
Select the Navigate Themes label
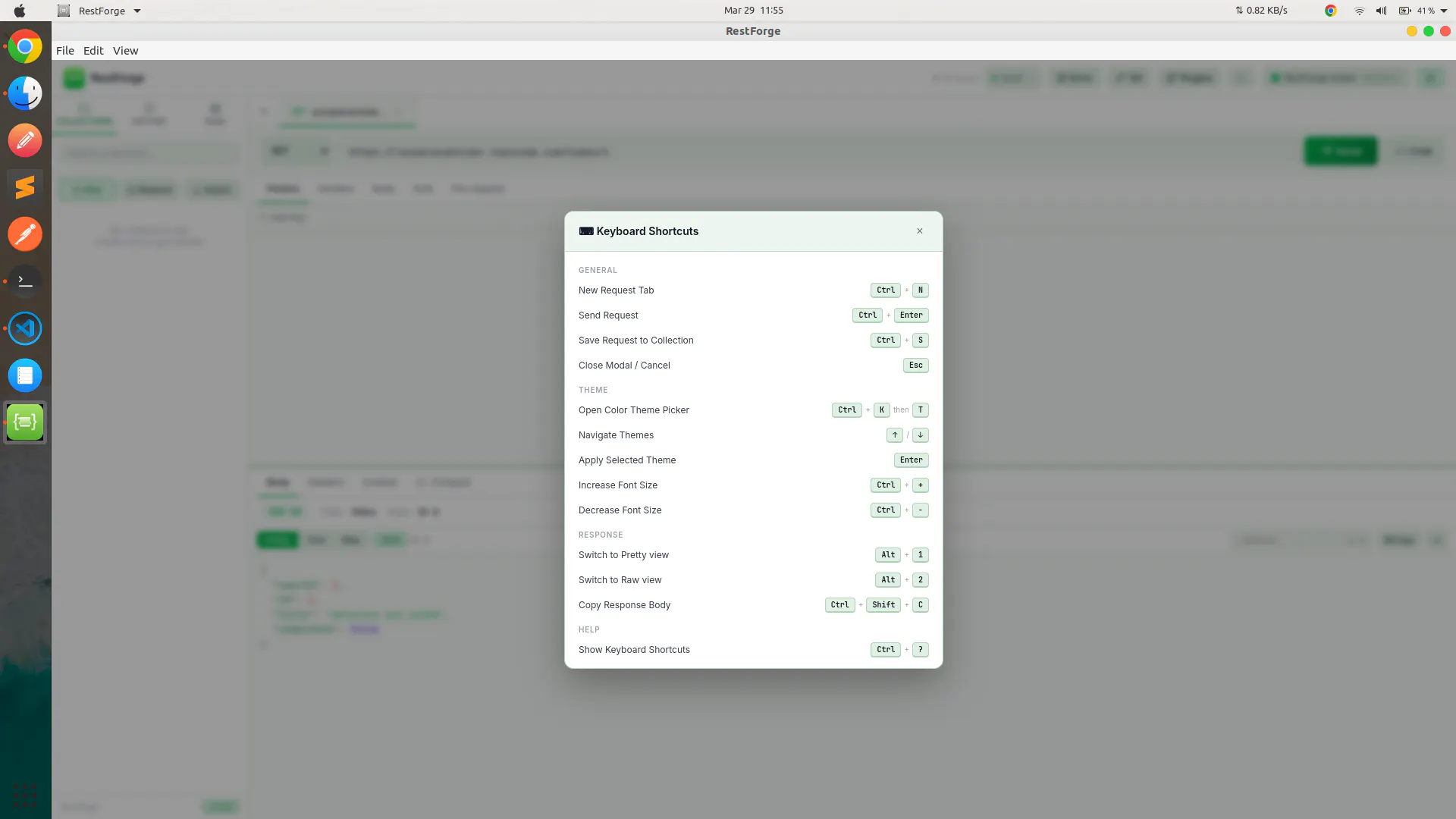[x=616, y=435]
